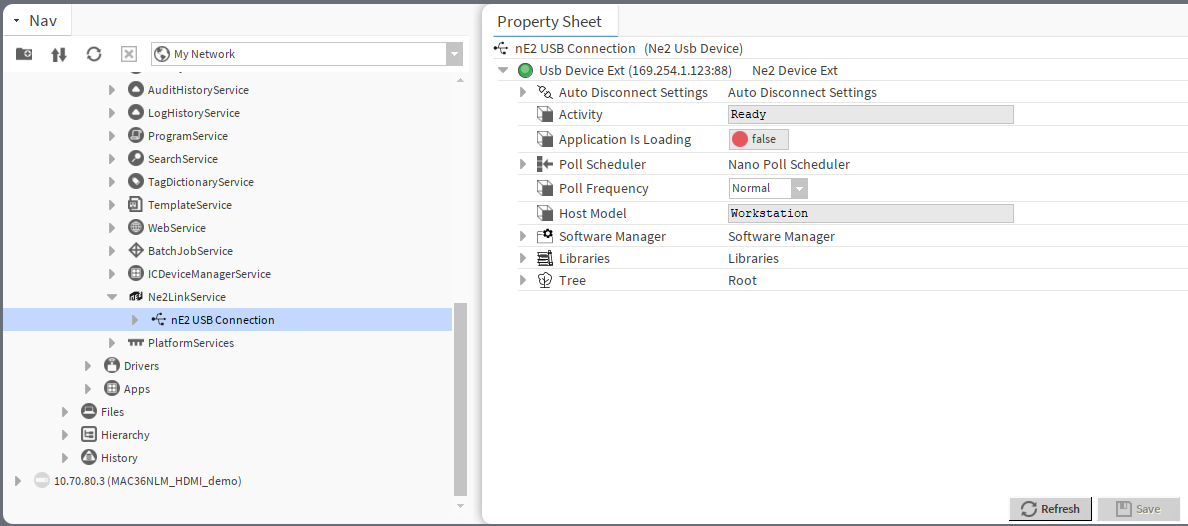Viewport: 1188px width, 526px height.
Task: Select nE2 USB Connection tree item
Action: (x=222, y=320)
